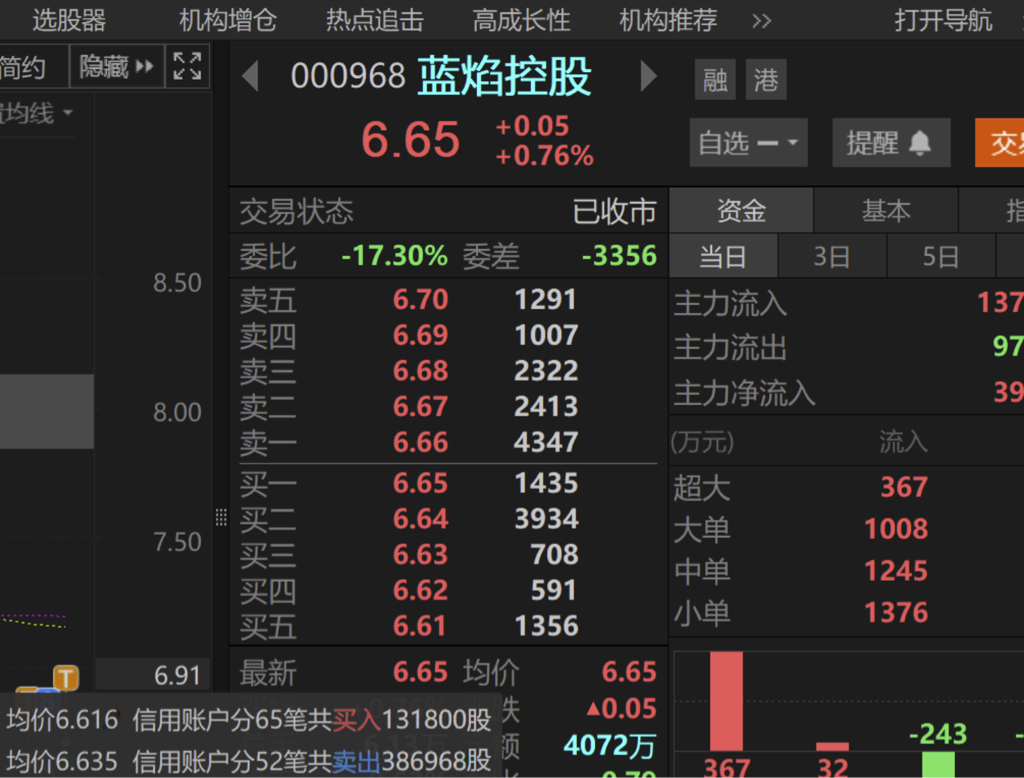Select the 3日 period tab
1024x778 pixels.
832,256
